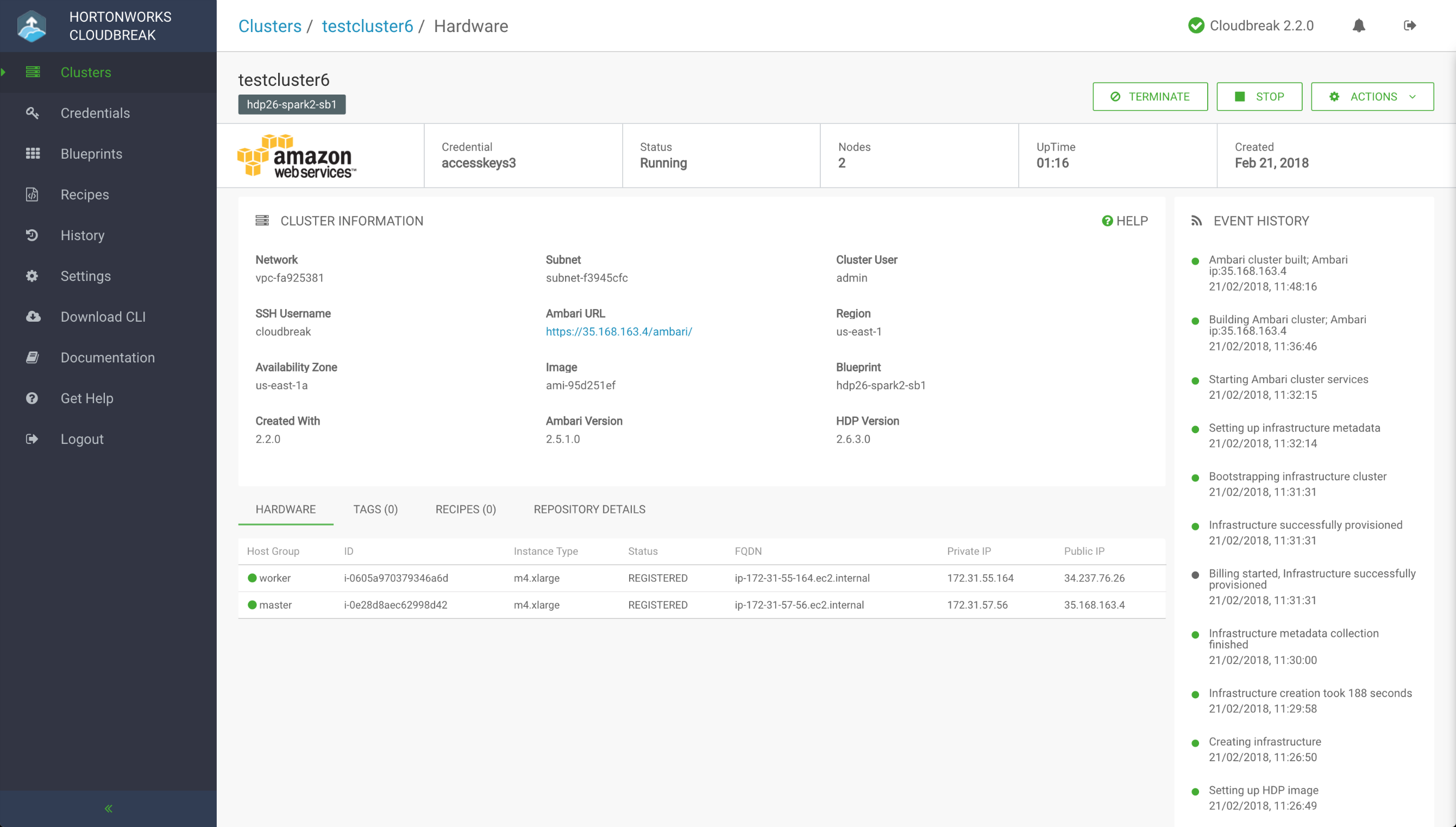Click the STOP button
This screenshot has width=1456, height=827.
click(1259, 97)
